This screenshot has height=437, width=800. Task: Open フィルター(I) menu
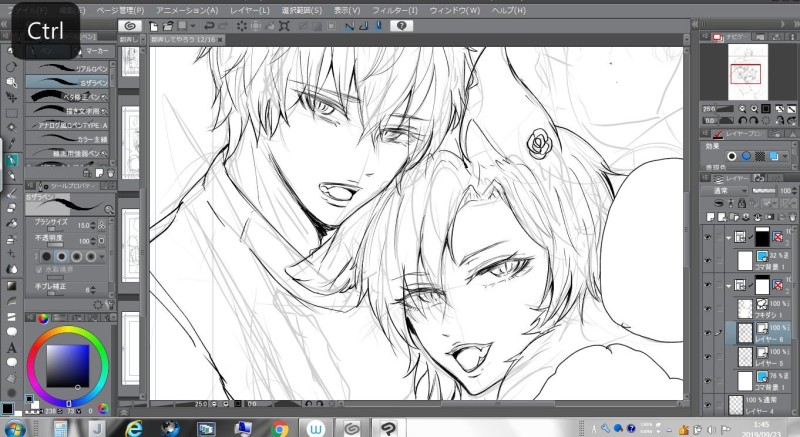(395, 10)
